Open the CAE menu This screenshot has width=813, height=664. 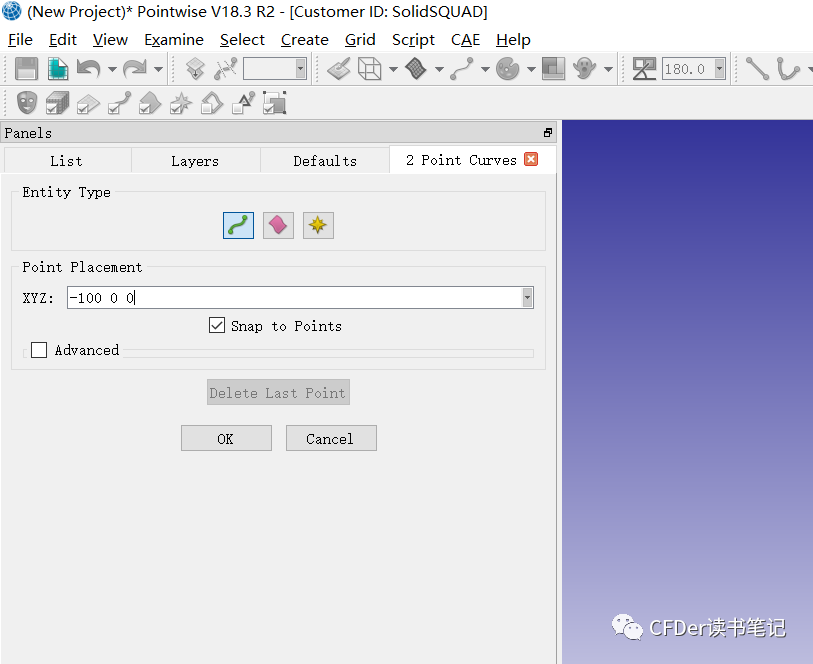point(466,40)
